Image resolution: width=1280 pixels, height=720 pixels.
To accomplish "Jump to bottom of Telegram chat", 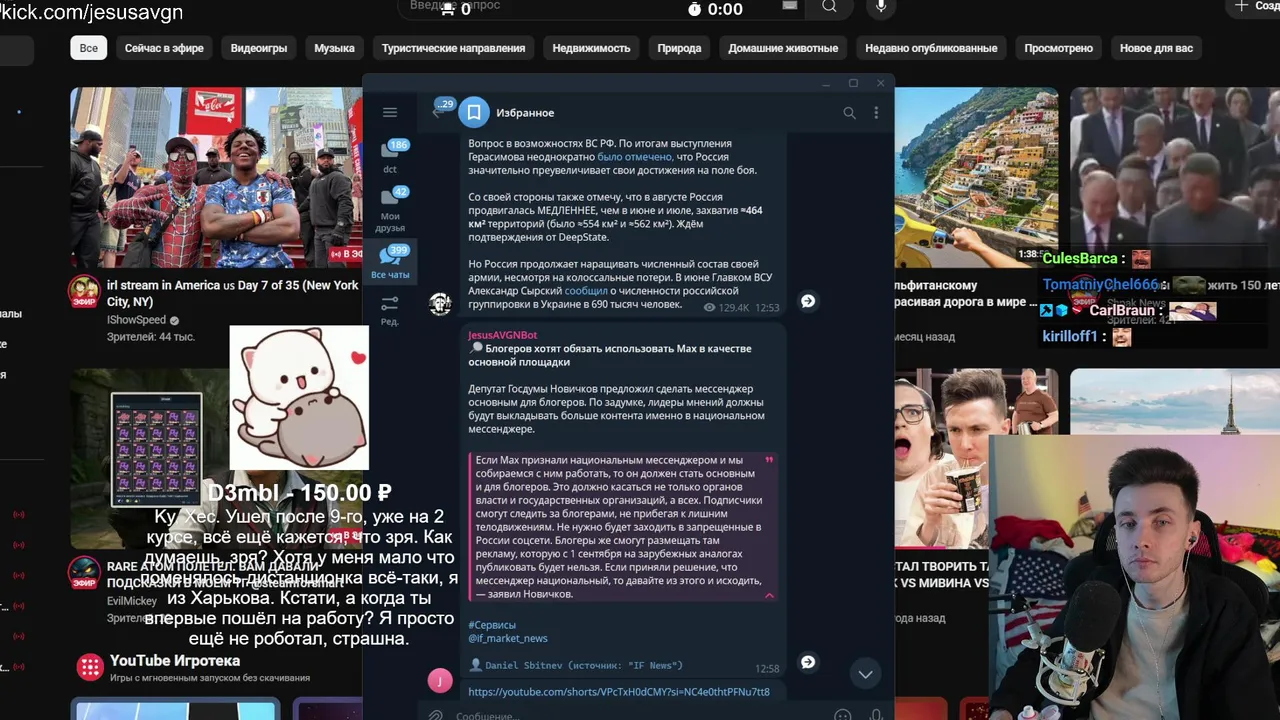I will click(865, 674).
